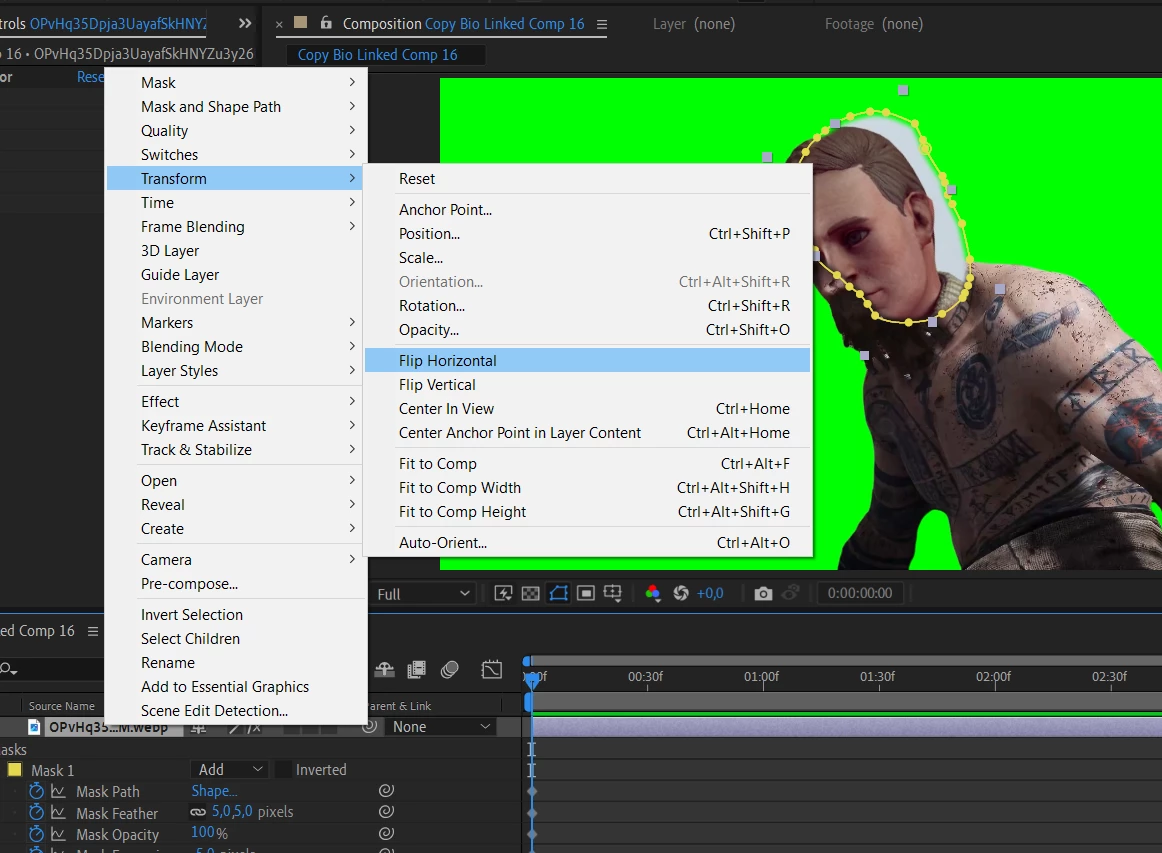Click Add to Essential Graphics
The image size is (1162, 853).
point(235,686)
